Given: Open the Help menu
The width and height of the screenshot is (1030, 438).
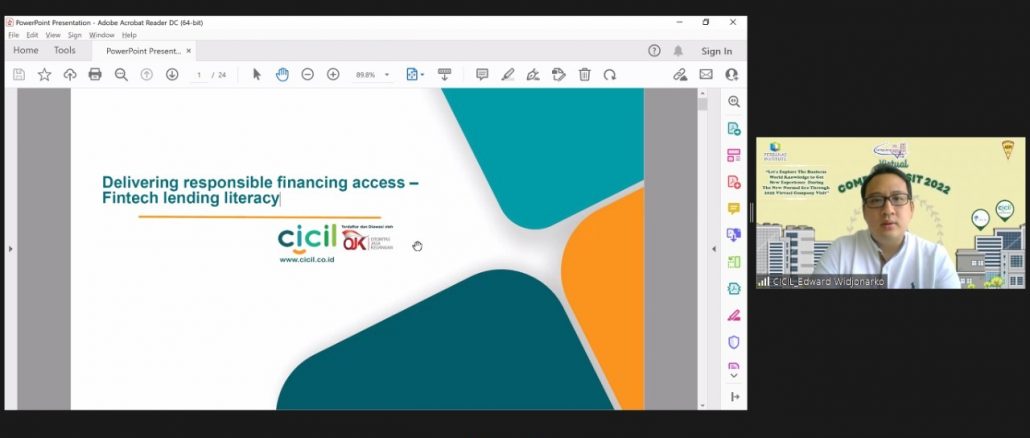Looking at the screenshot, I should click(129, 35).
